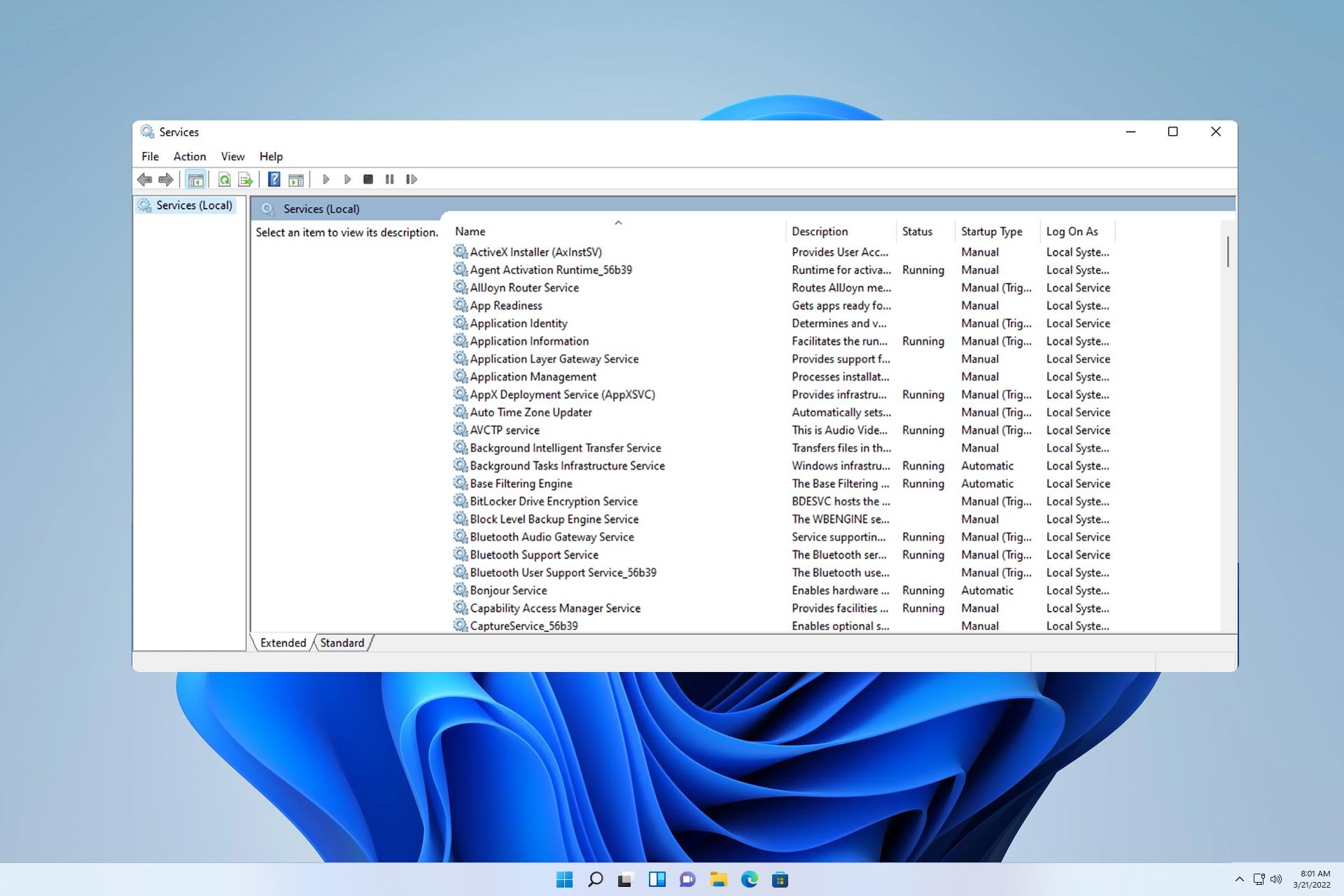
Task: Click the Forward arrow in toolbar
Action: 166,180
